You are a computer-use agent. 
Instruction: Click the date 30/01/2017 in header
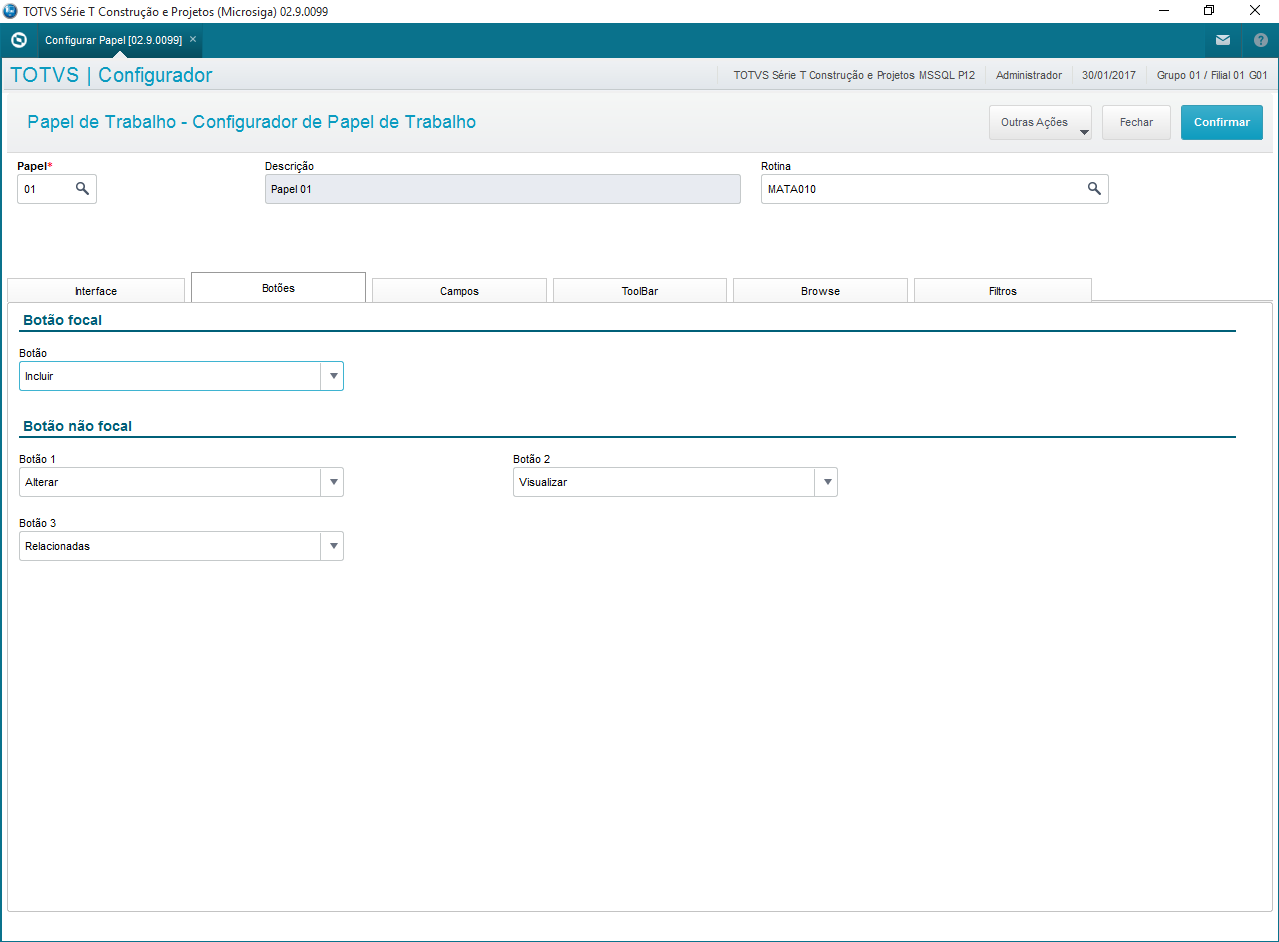(x=1109, y=75)
